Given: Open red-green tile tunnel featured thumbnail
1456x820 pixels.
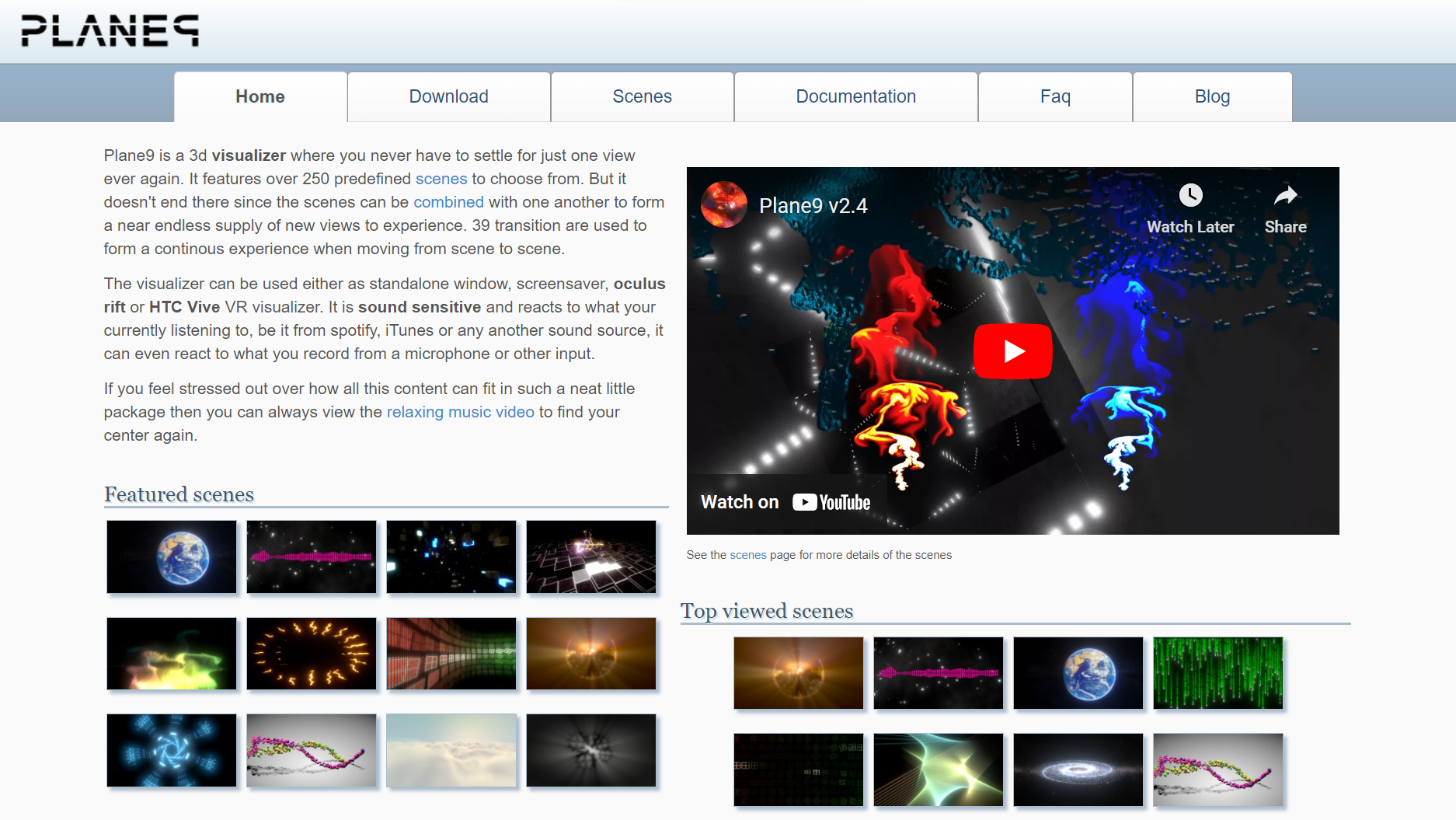Looking at the screenshot, I should click(451, 654).
